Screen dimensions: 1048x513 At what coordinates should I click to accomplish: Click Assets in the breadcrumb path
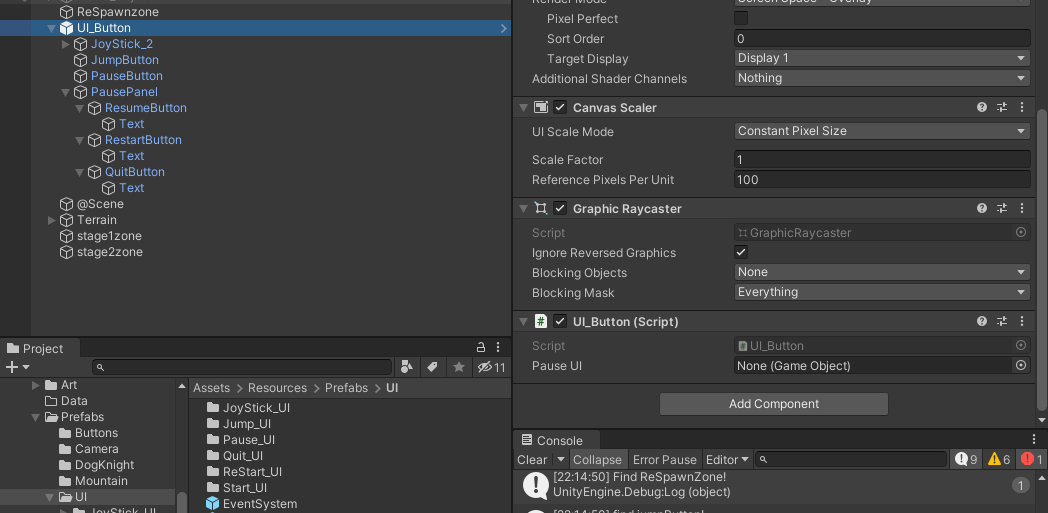[x=211, y=387]
